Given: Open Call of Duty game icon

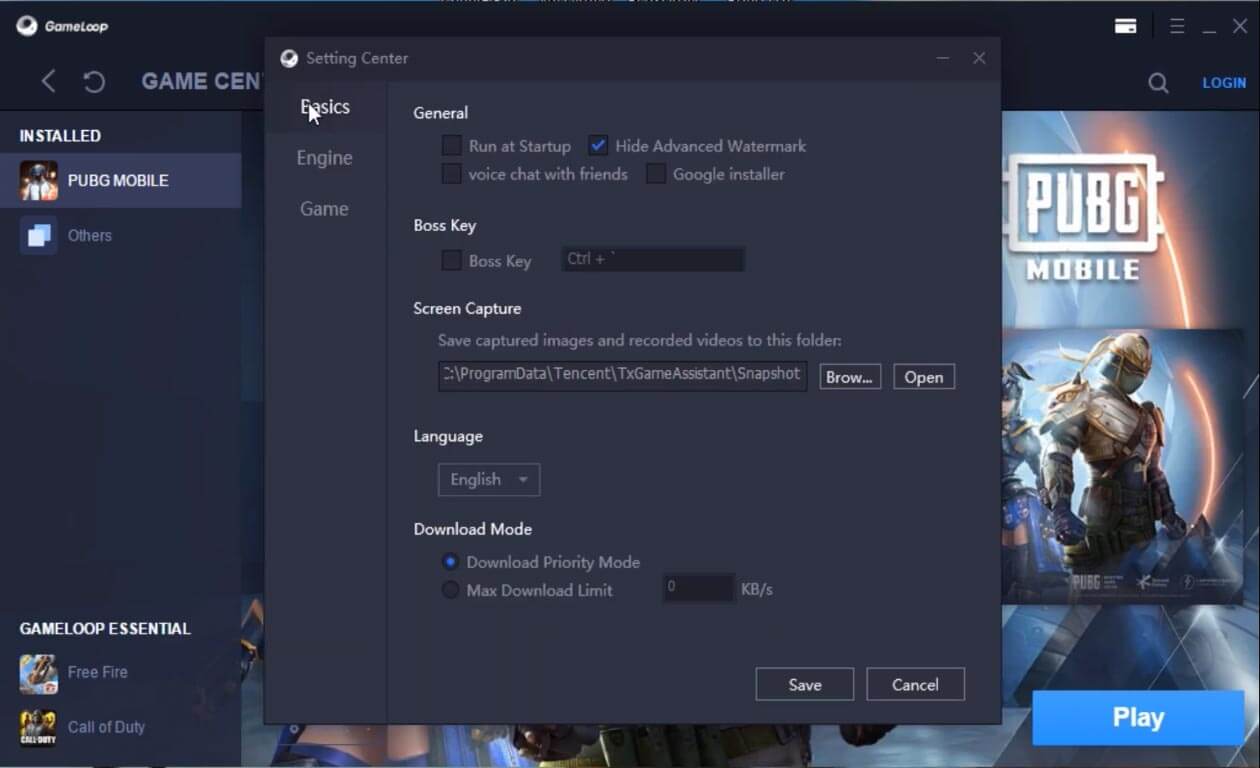Looking at the screenshot, I should point(39,727).
